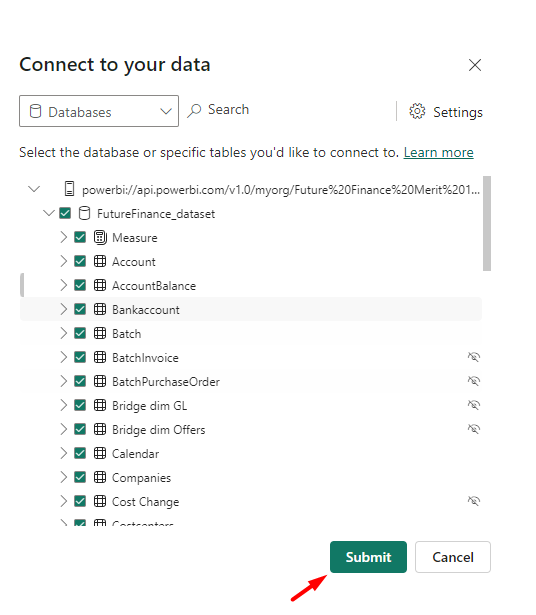Uncheck the Bridge dim Offers checkbox
536x615 pixels.
click(x=80, y=429)
